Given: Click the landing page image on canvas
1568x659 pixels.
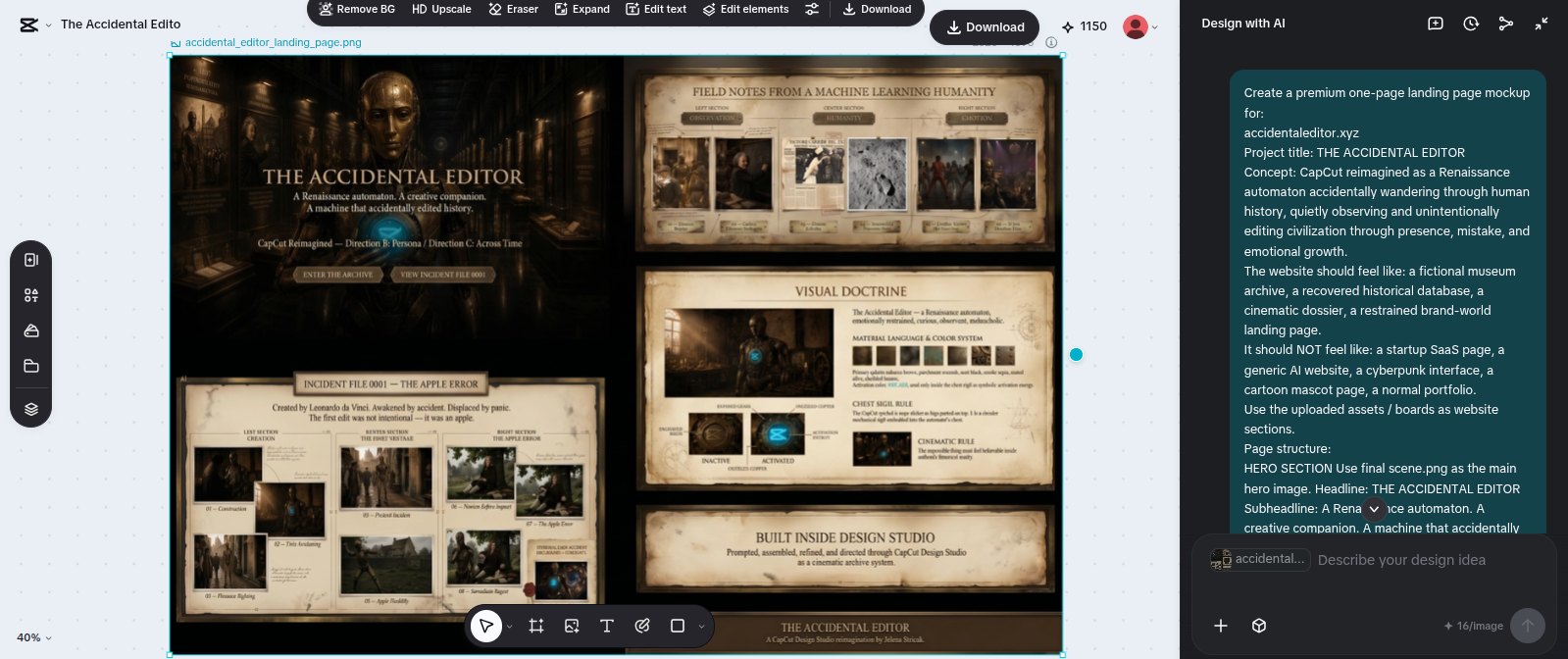Looking at the screenshot, I should (x=616, y=355).
